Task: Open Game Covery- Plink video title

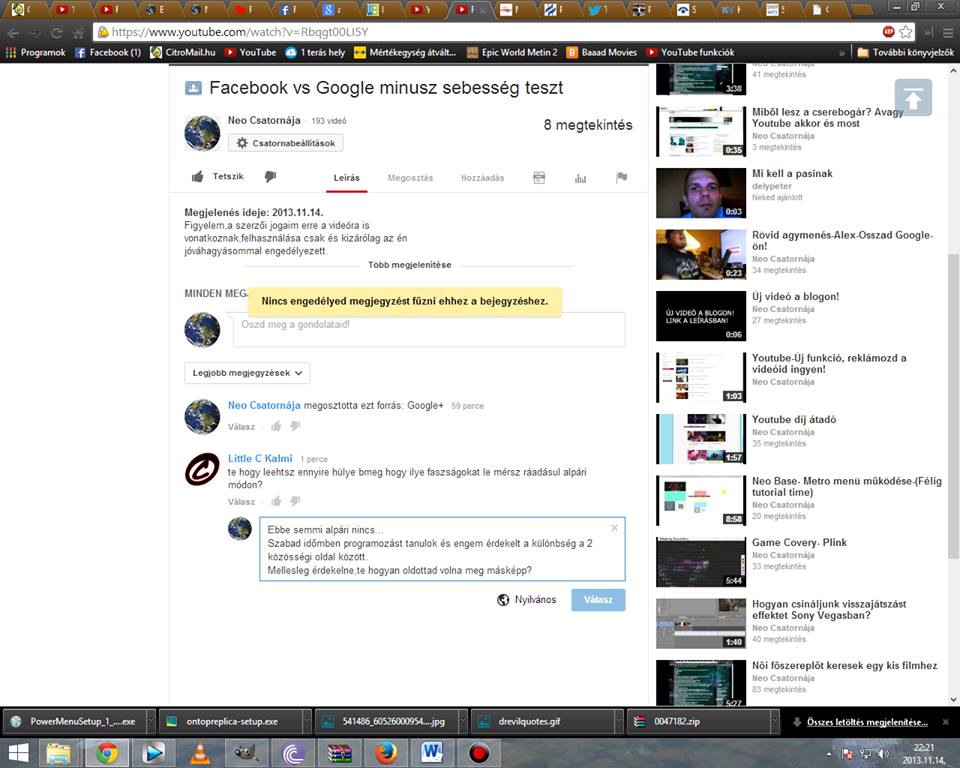Action: (800, 543)
